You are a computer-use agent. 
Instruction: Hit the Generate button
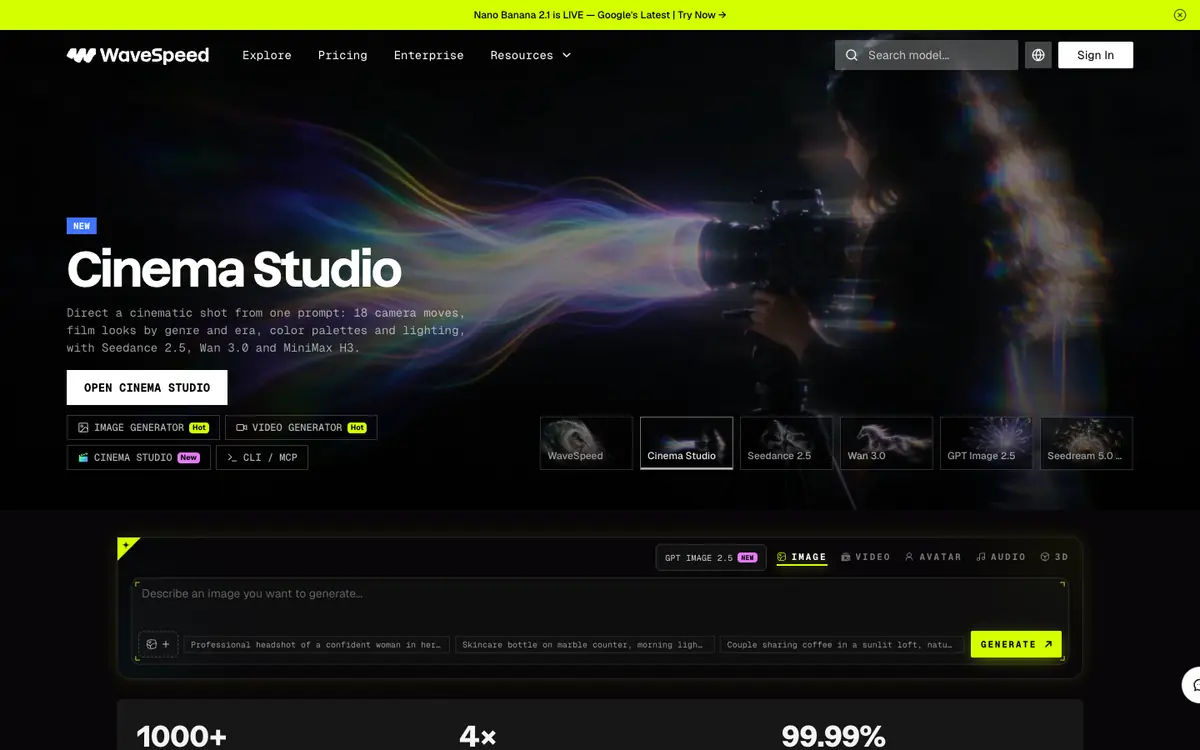coord(1016,644)
